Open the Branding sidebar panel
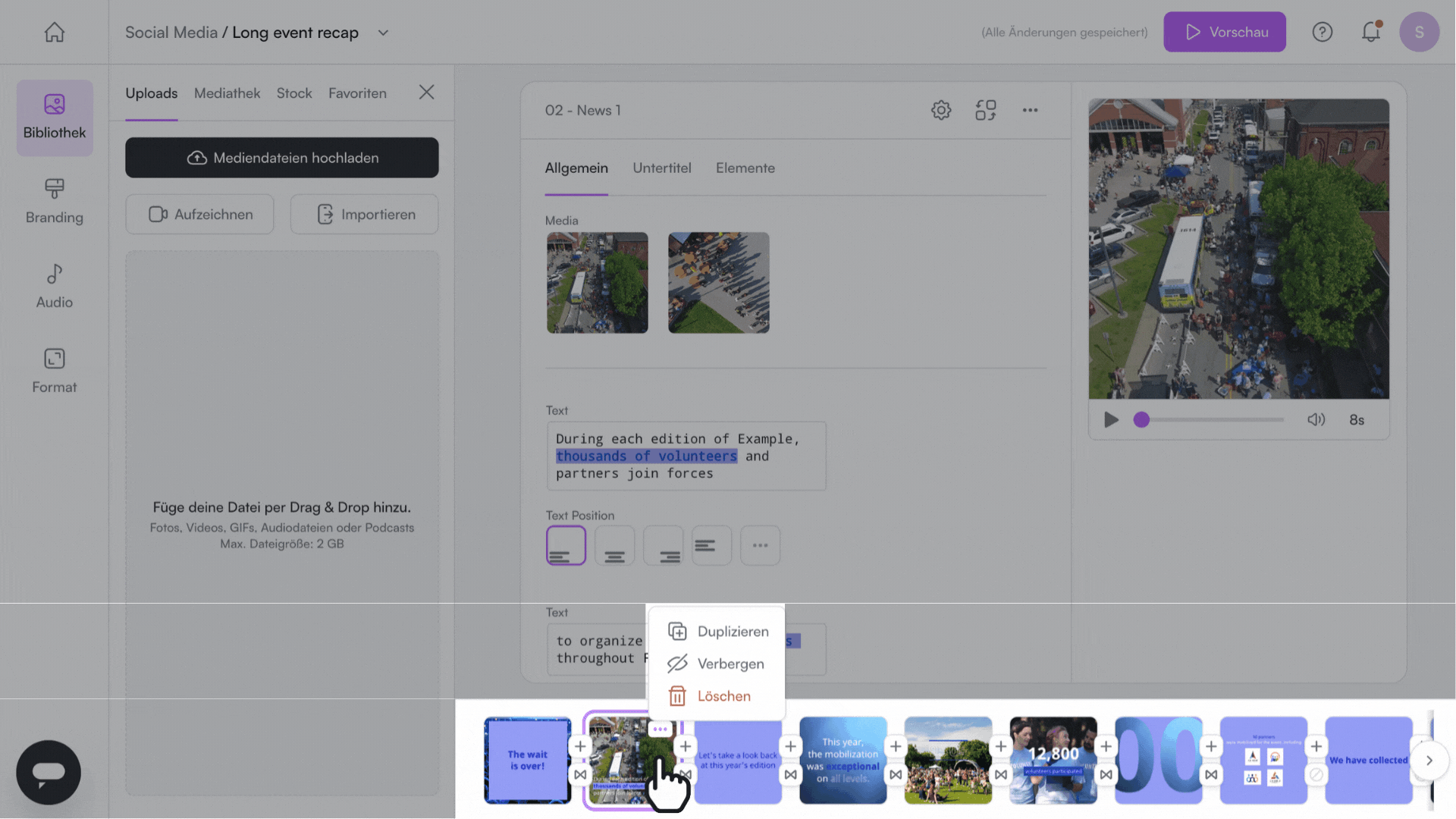 point(55,201)
